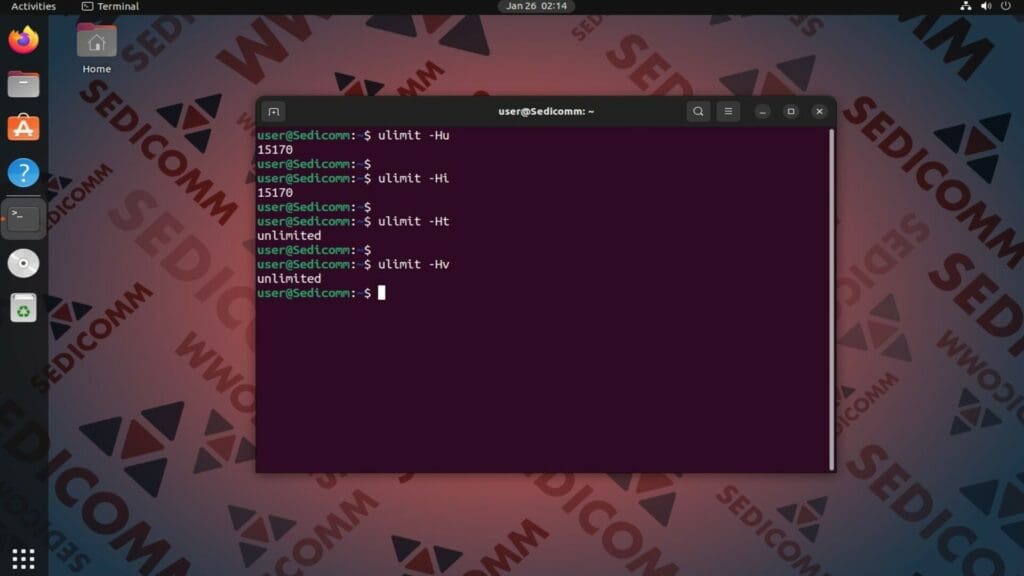The height and width of the screenshot is (576, 1024).
Task: Click the 'unlimited' output below ulimit -Hv
Action: 289,279
